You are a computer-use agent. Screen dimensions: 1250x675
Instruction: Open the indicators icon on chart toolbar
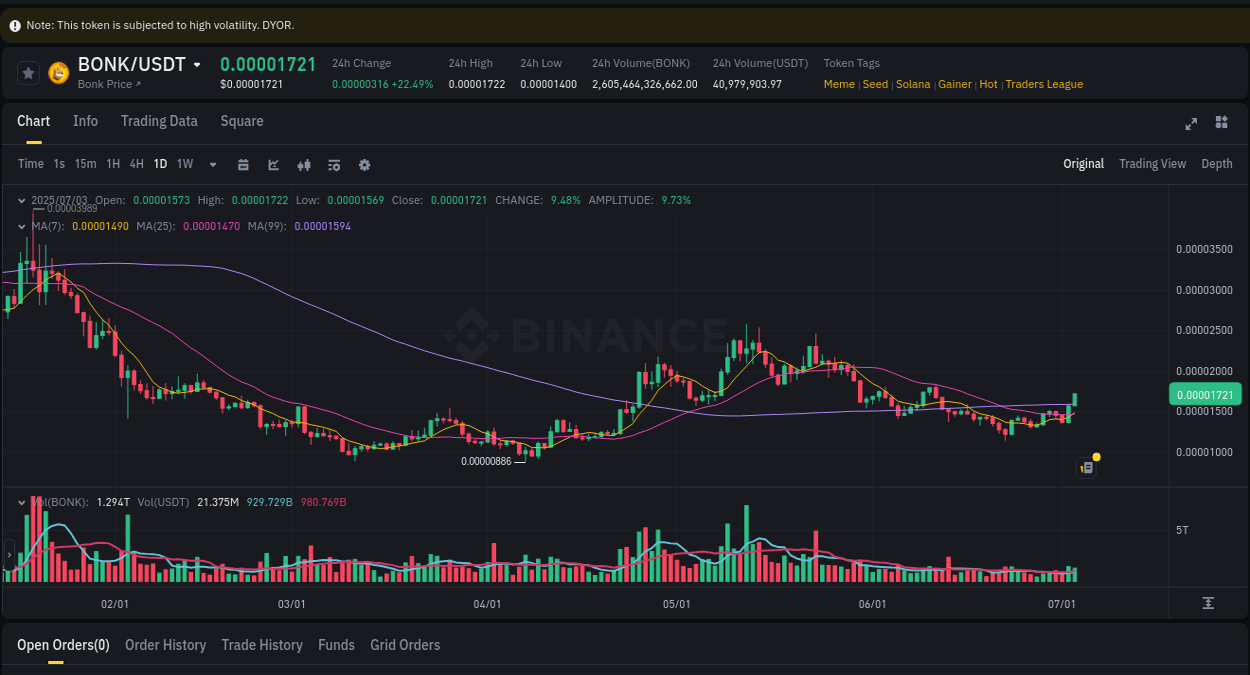(x=303, y=164)
